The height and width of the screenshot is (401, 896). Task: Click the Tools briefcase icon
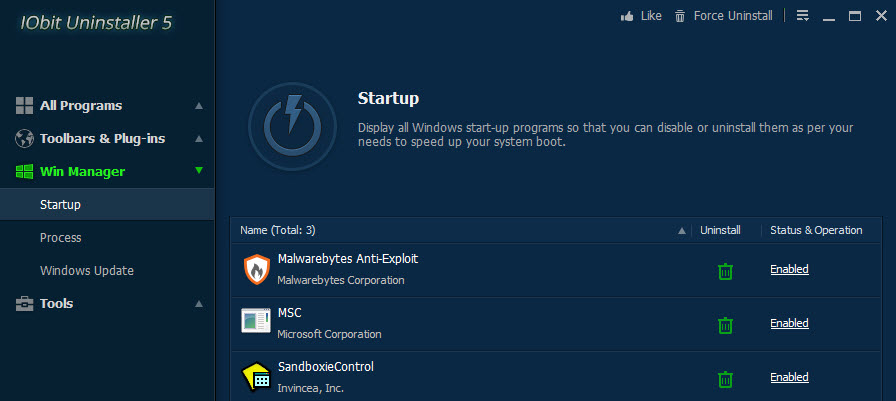point(24,303)
